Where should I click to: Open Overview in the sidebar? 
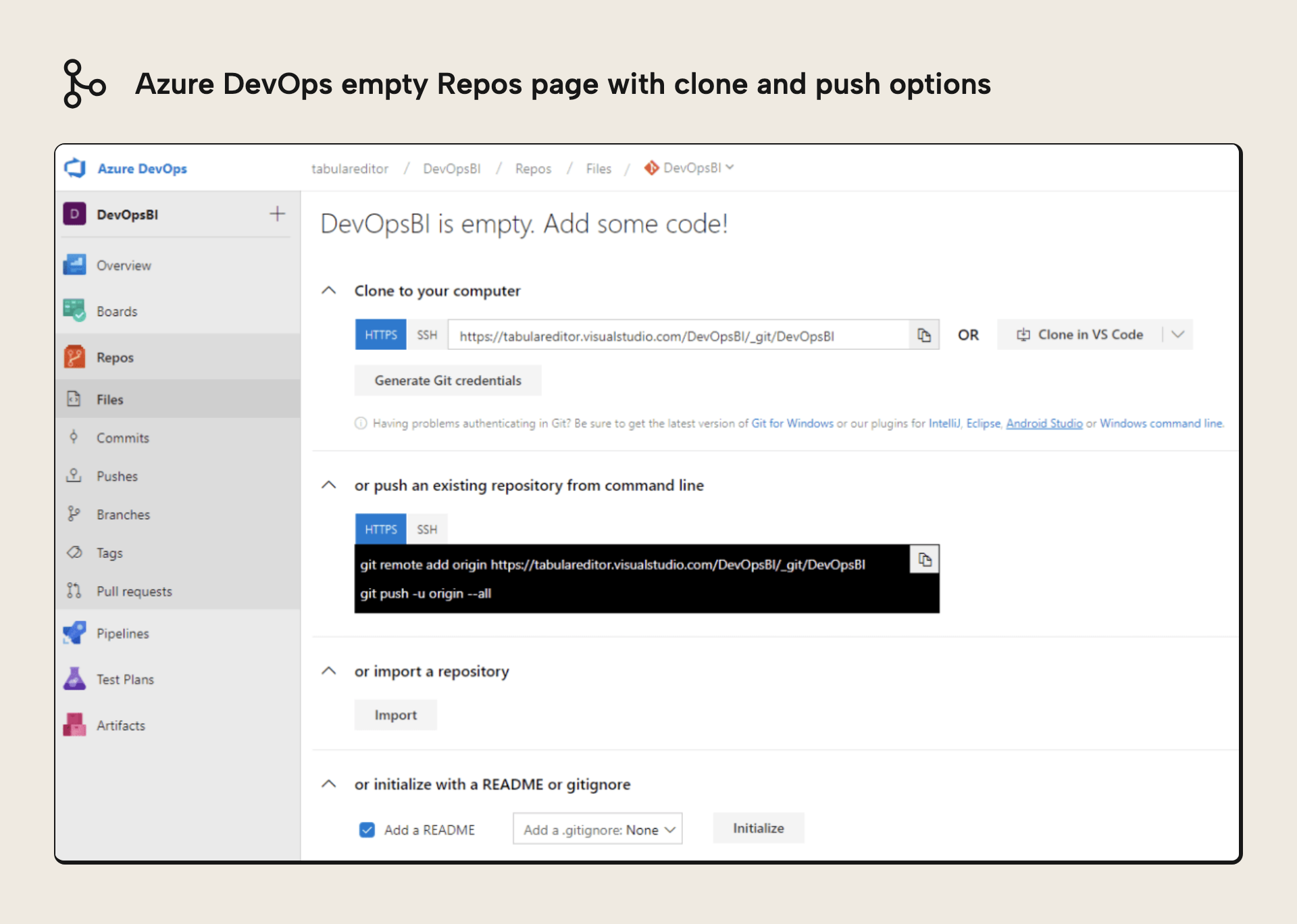coord(178,265)
